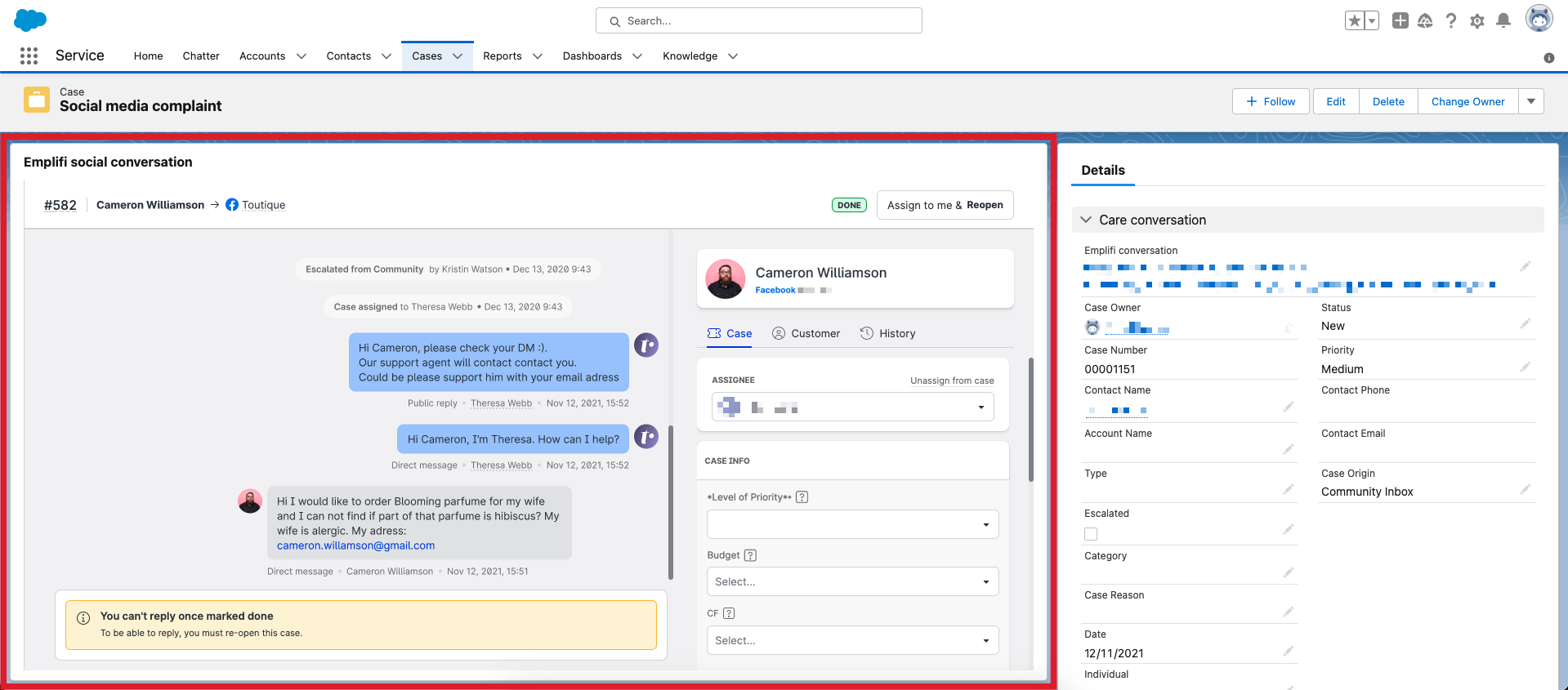Viewport: 1568px width, 690px height.
Task: Click the Search input field
Action: coord(758,20)
